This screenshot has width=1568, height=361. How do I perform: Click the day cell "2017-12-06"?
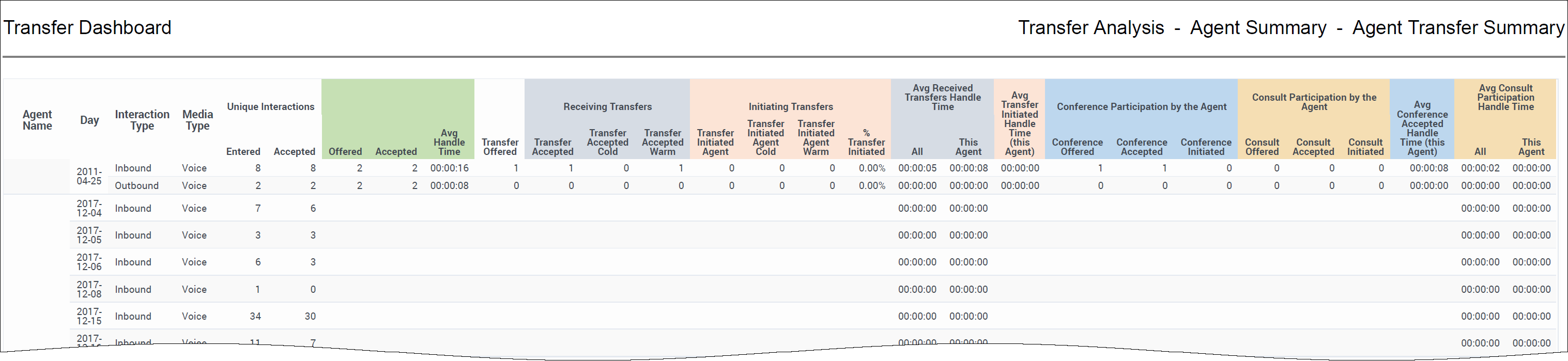coord(89,262)
